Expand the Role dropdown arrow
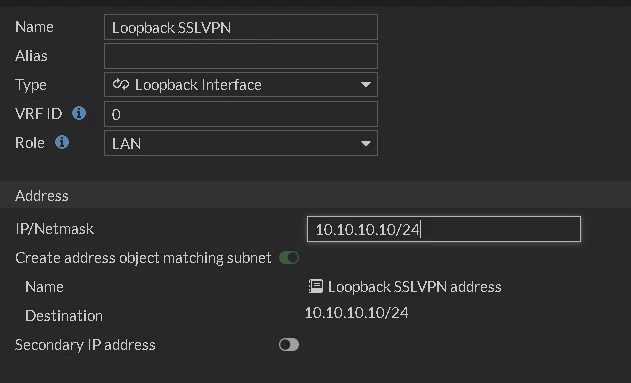 pyautogui.click(x=366, y=144)
